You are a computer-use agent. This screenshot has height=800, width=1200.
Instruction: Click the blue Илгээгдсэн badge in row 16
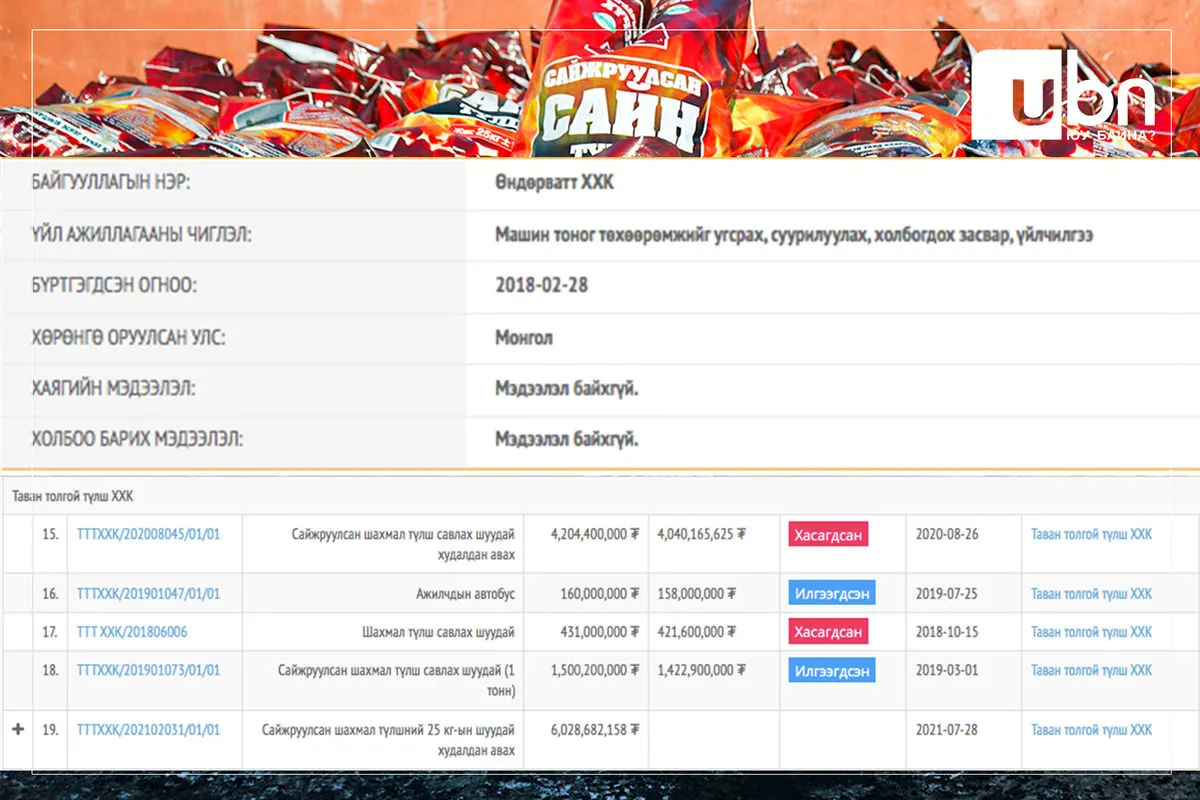coord(832,594)
